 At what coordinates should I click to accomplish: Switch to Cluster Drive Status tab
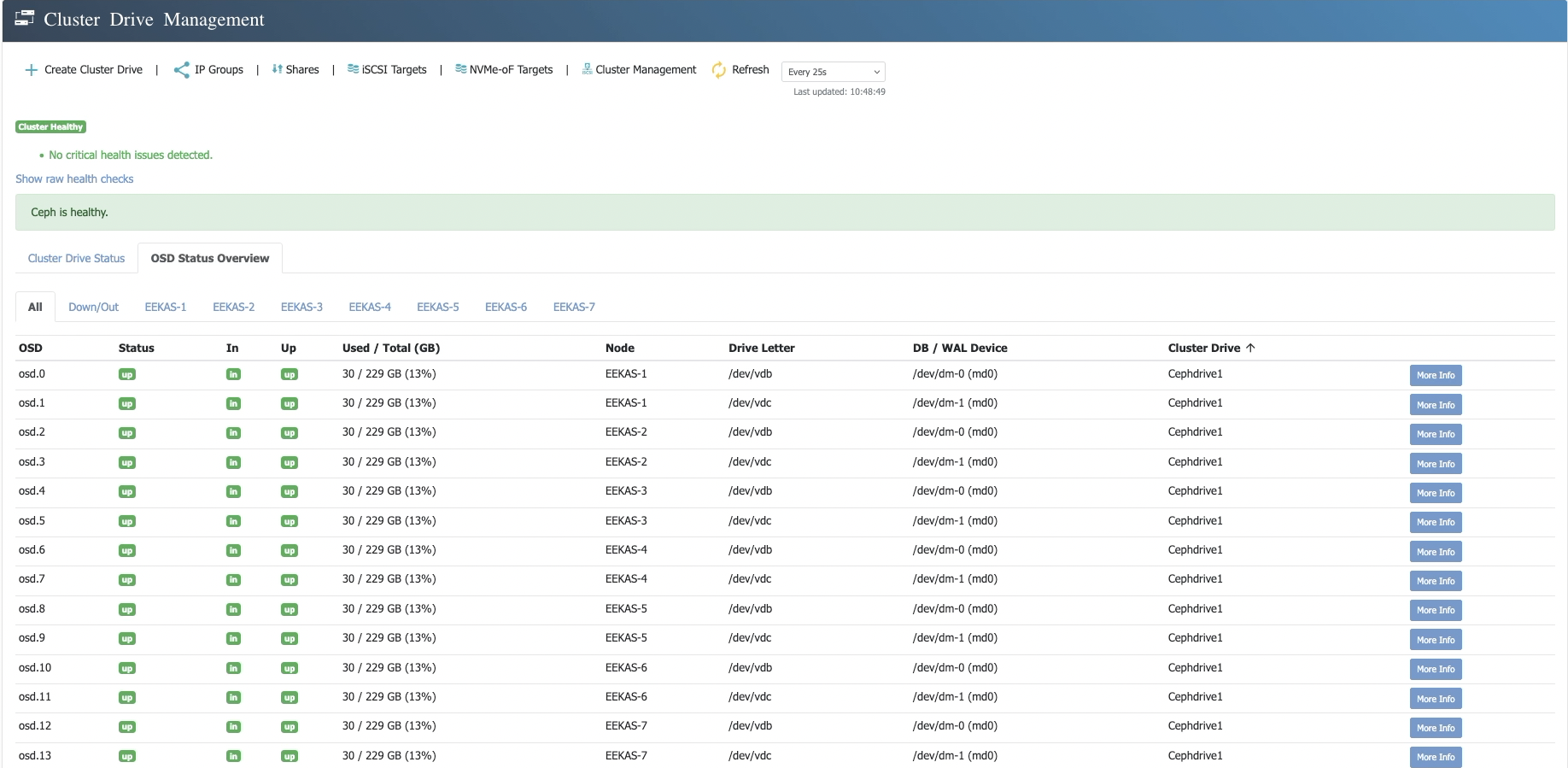click(x=76, y=258)
